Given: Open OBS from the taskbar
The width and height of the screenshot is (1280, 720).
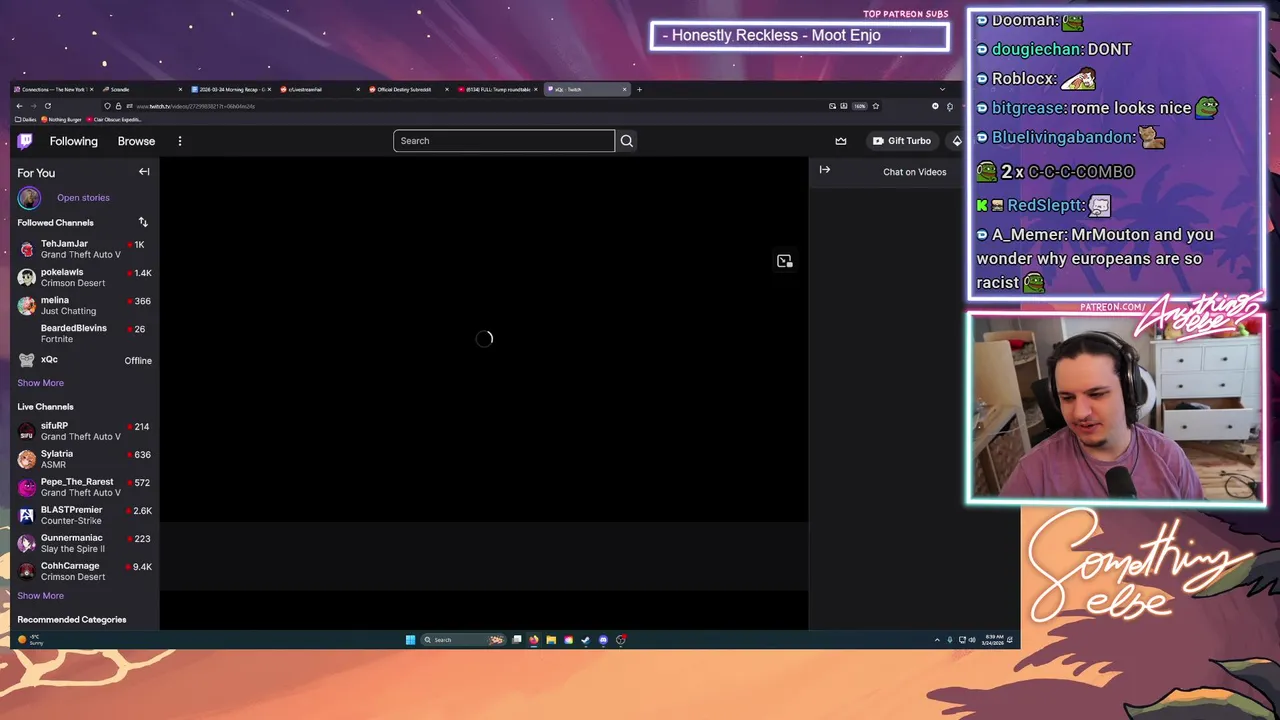Looking at the screenshot, I should 621,640.
